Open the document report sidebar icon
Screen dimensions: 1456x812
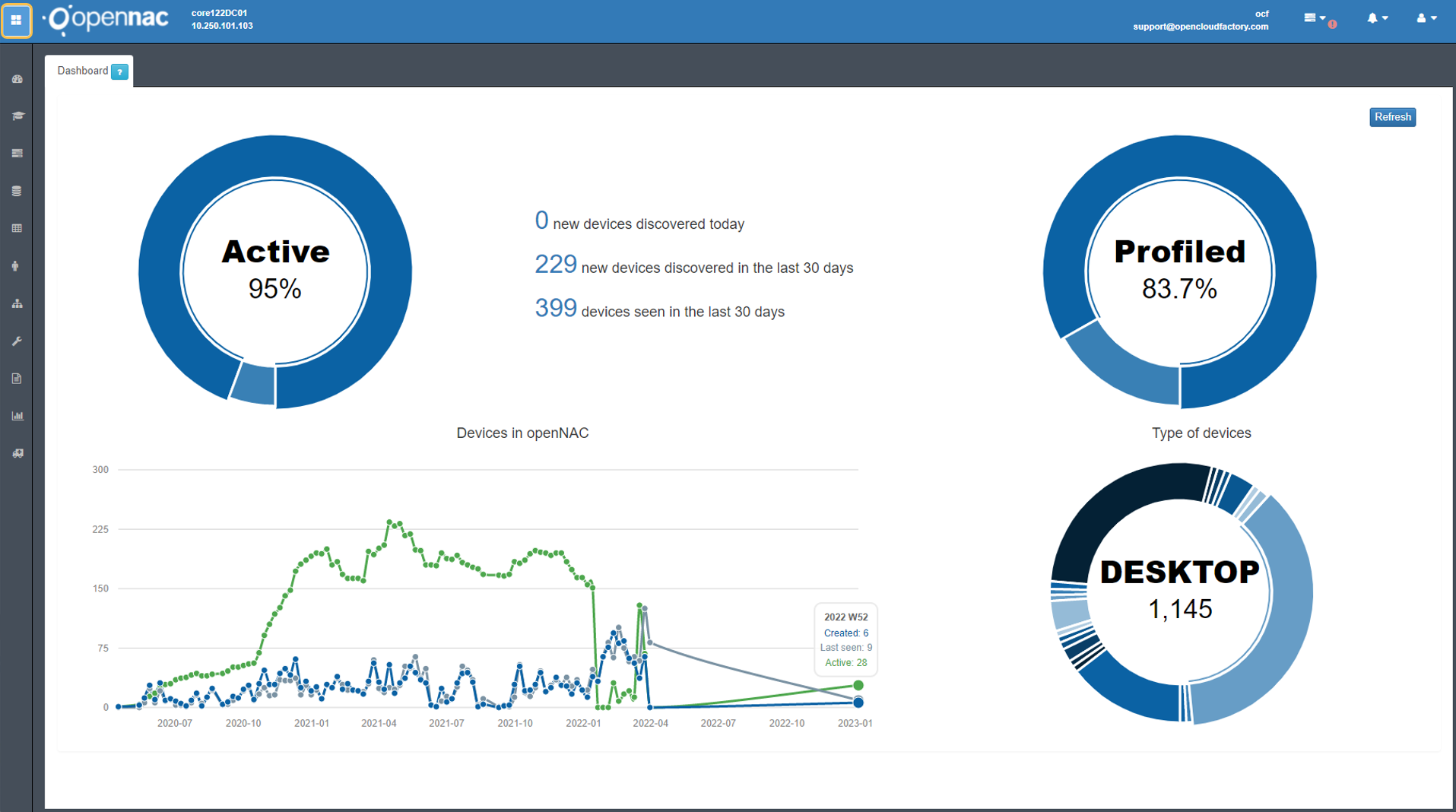tap(17, 379)
